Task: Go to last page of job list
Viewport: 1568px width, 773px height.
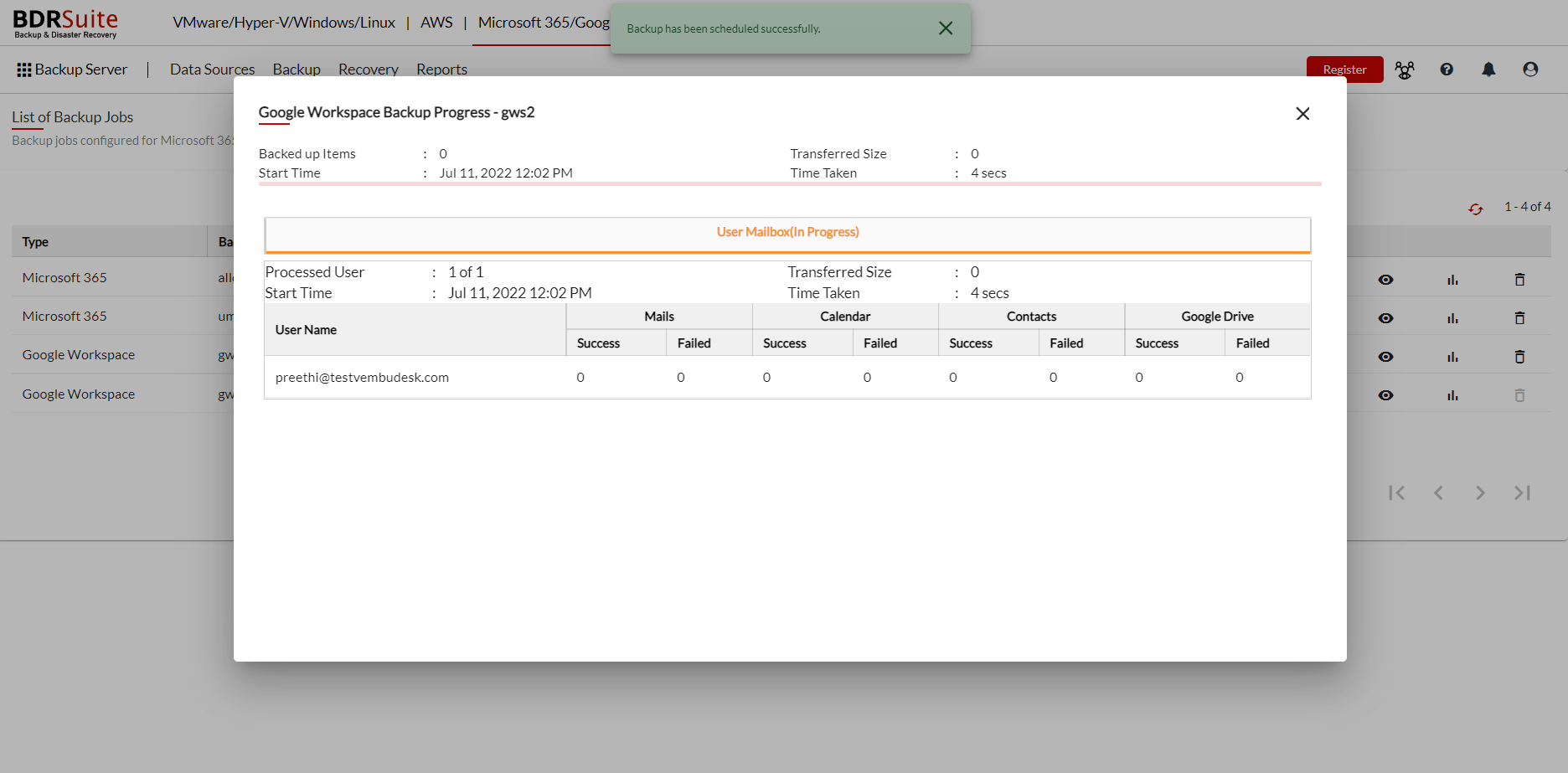Action: coord(1522,493)
